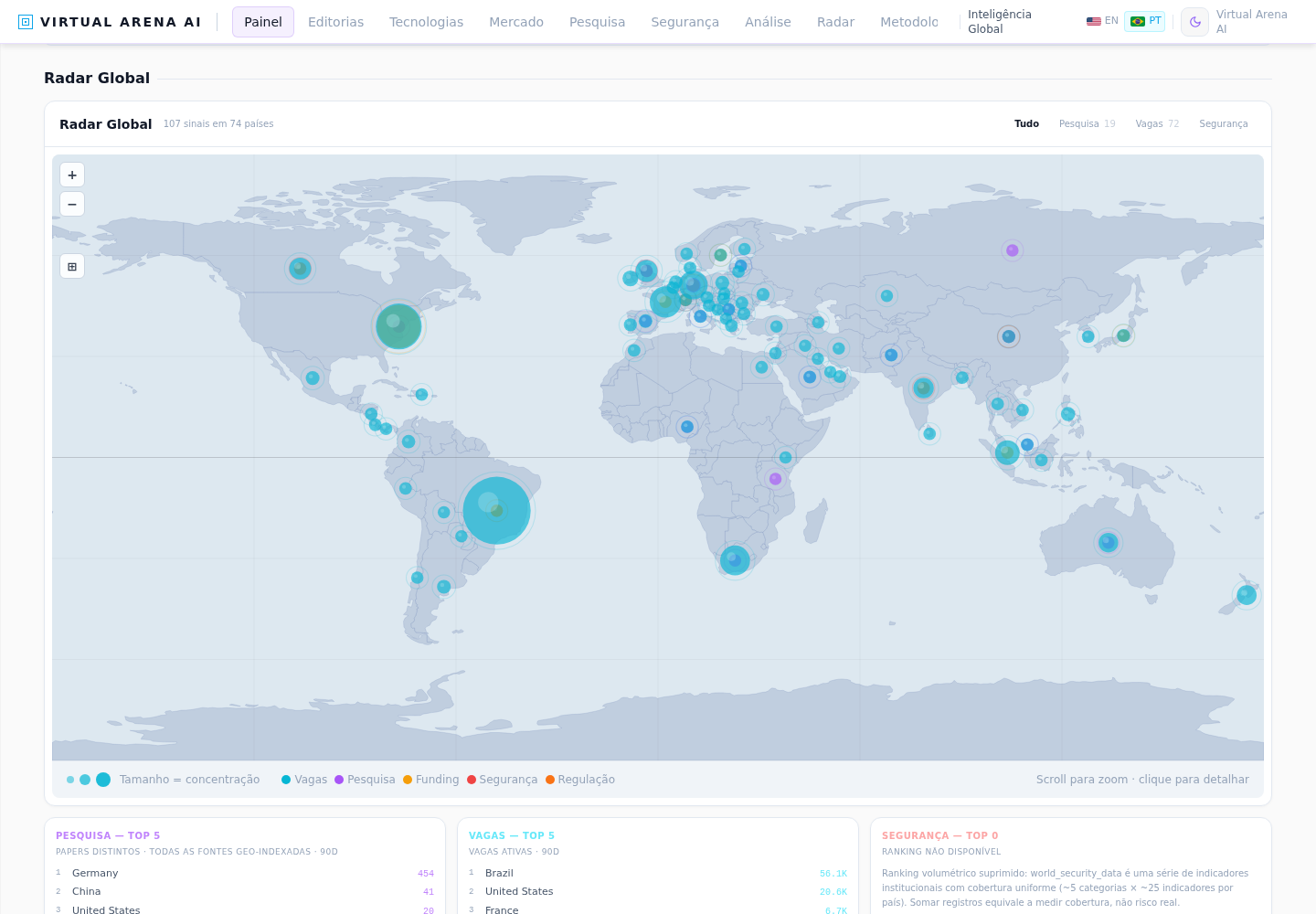Click the orange Funding legend dot
Image resolution: width=1316 pixels, height=914 pixels.
pyautogui.click(x=408, y=780)
